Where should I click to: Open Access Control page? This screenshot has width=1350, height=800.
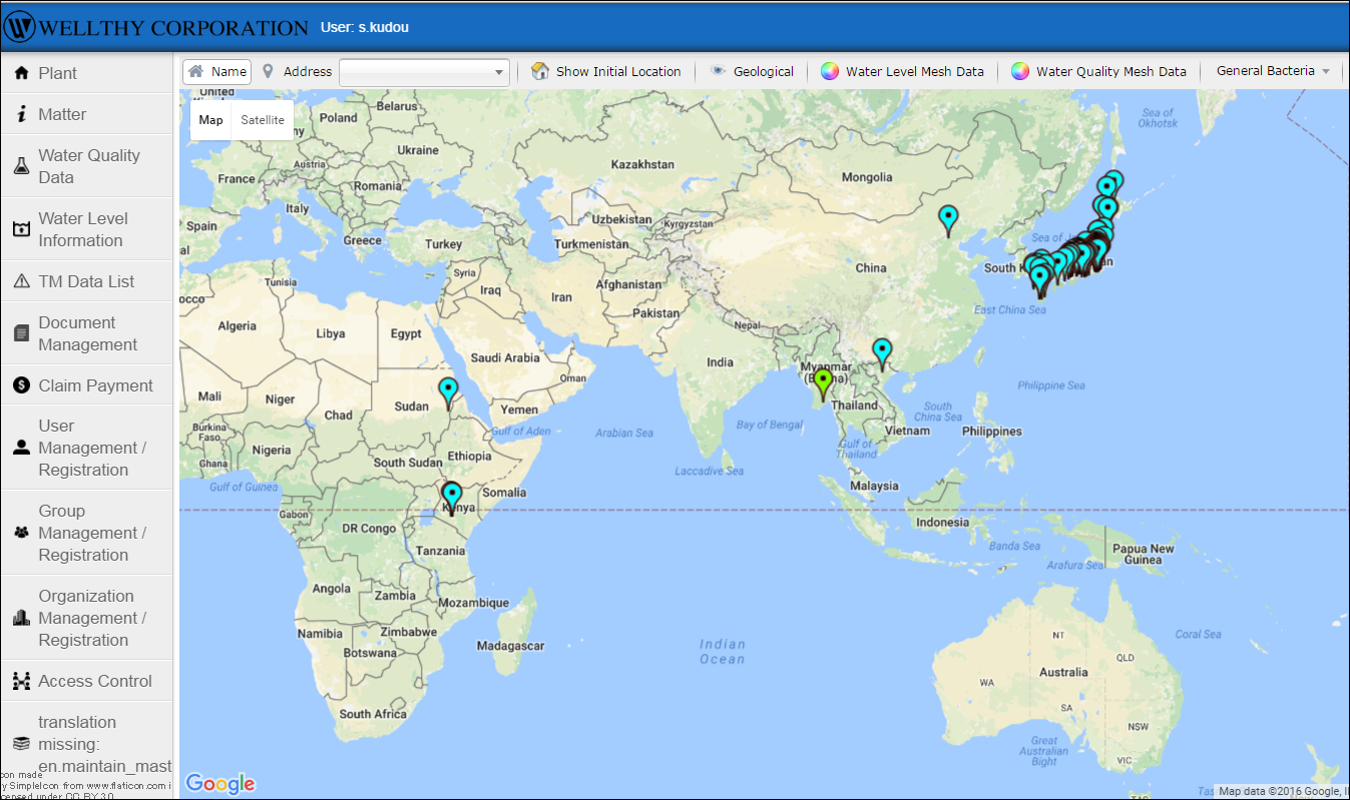pyautogui.click(x=87, y=681)
